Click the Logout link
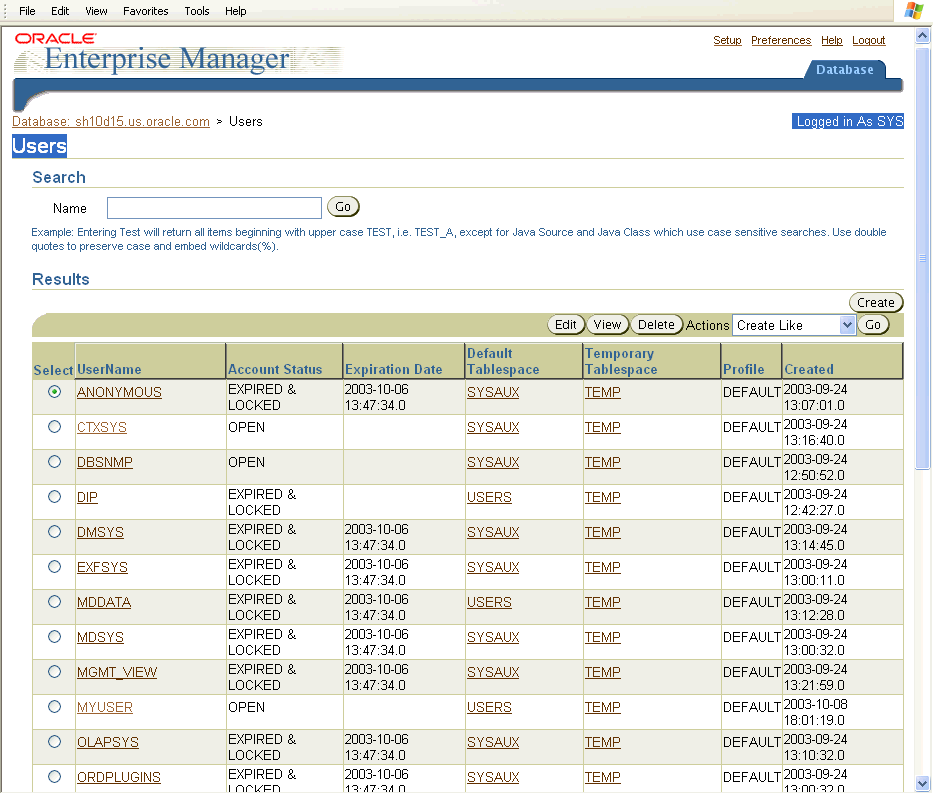The image size is (933, 794). tap(868, 41)
